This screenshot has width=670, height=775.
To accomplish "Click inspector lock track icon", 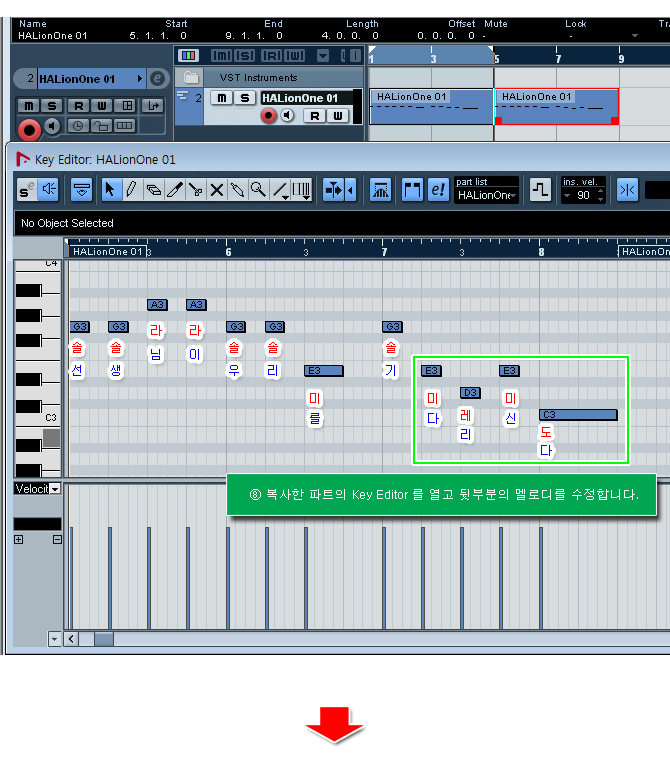I will click(101, 126).
